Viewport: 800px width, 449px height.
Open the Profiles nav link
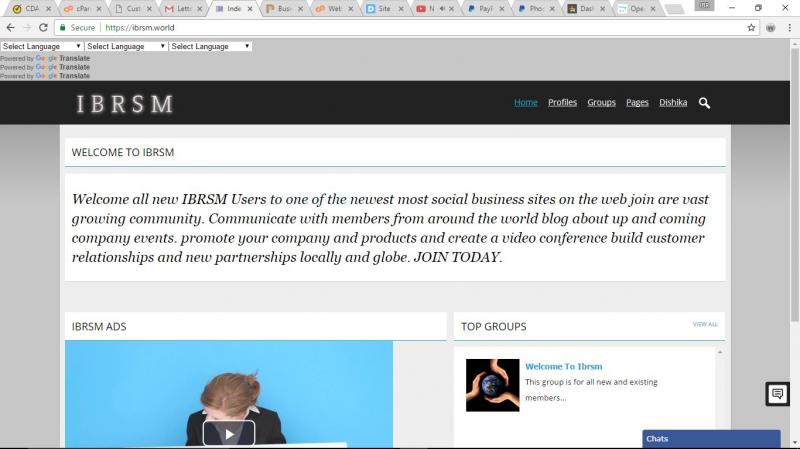tap(562, 103)
